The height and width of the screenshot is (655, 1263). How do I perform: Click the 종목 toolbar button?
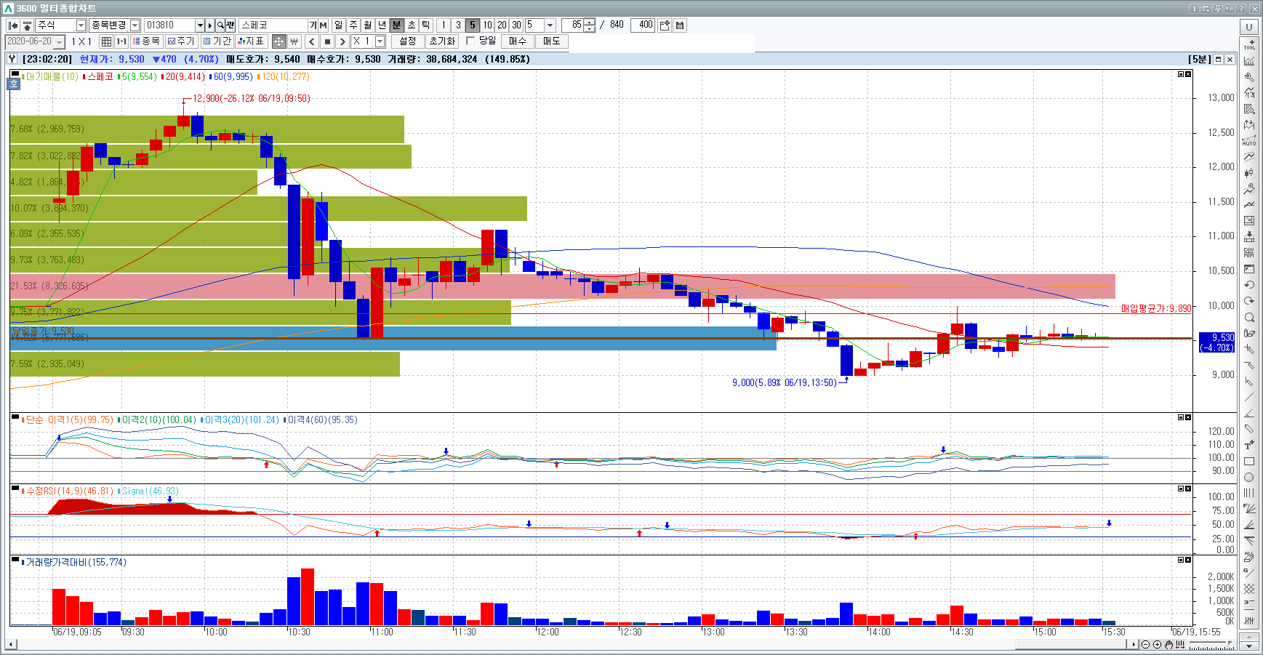tap(146, 41)
